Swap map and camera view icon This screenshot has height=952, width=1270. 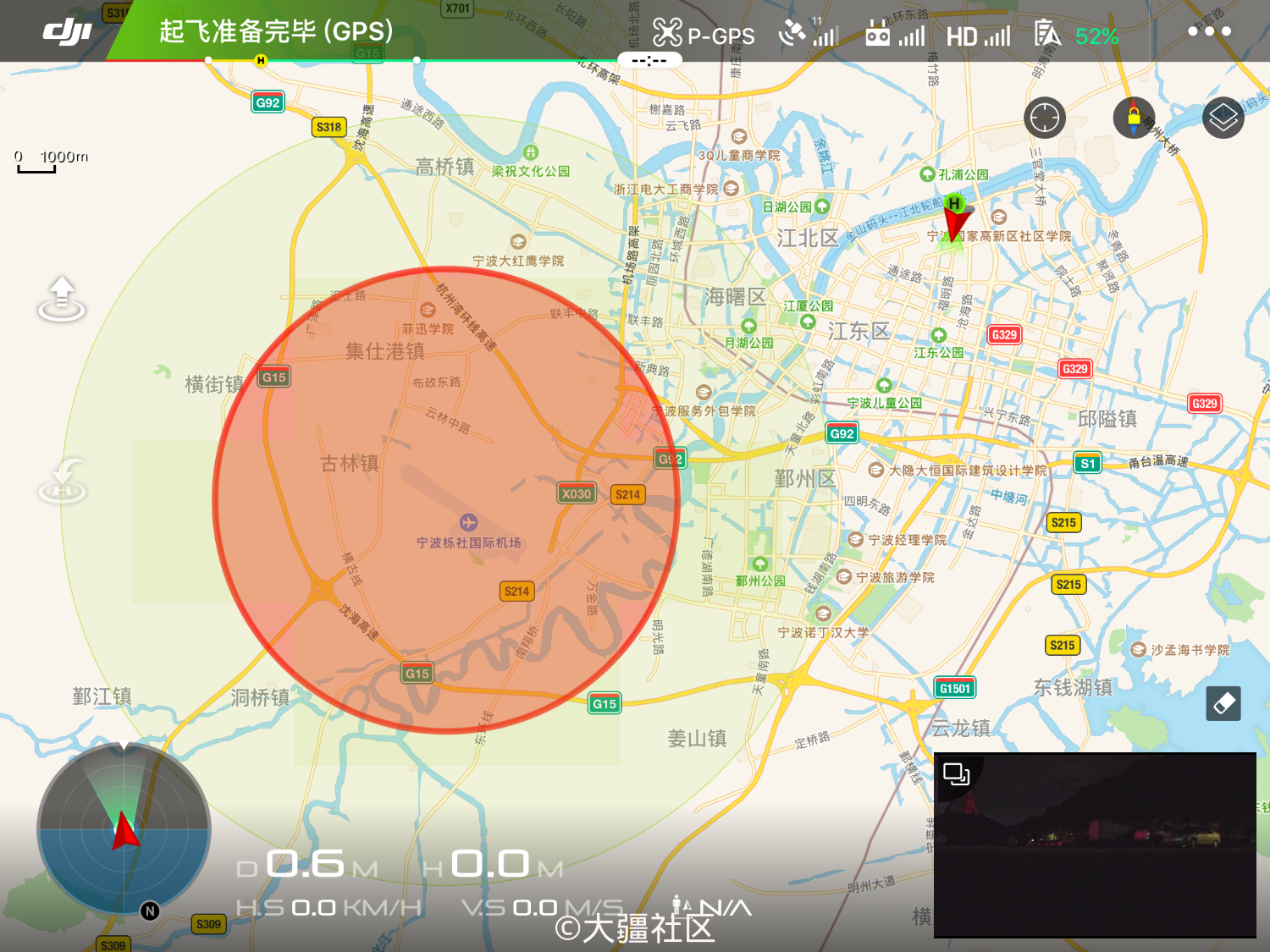coord(957,773)
